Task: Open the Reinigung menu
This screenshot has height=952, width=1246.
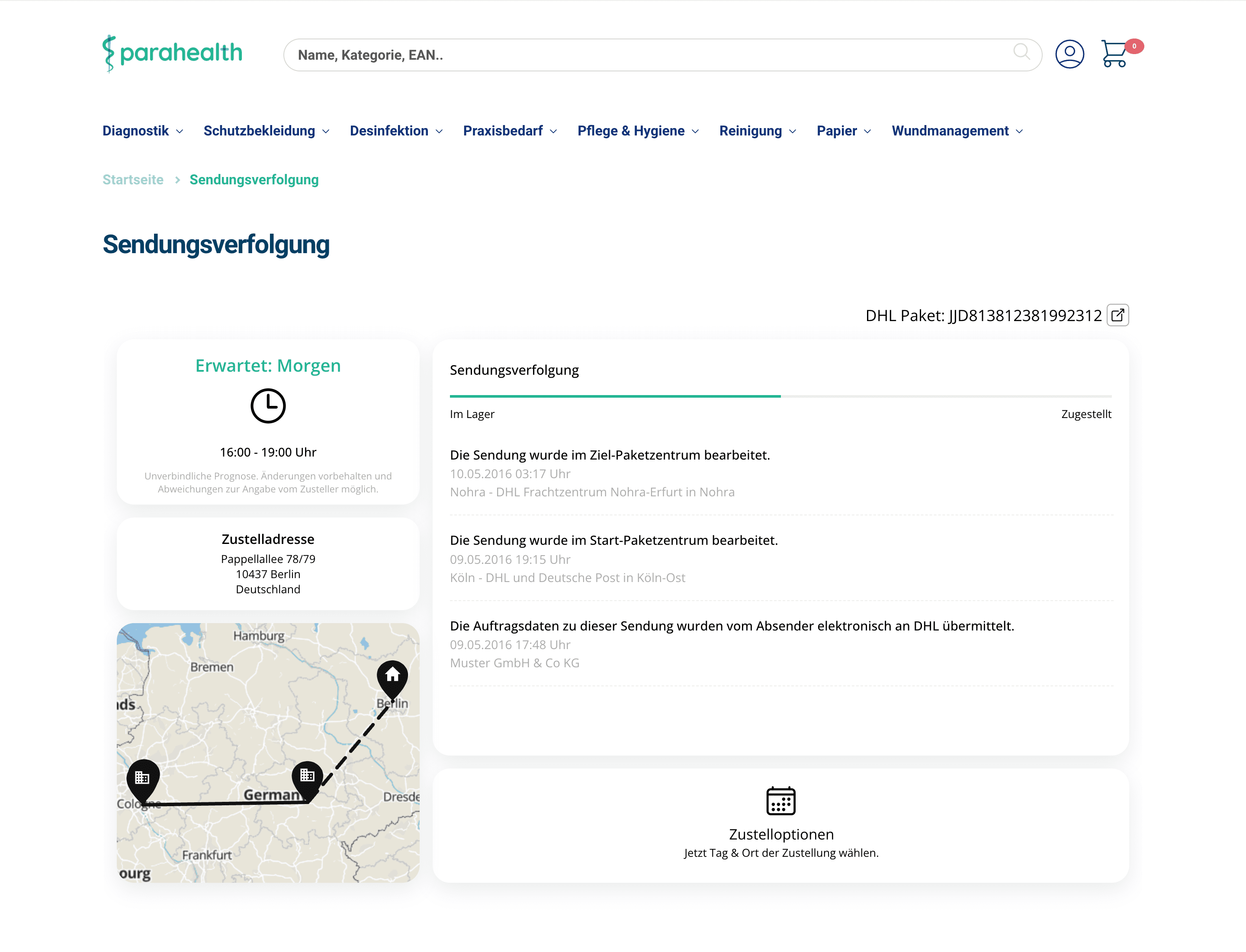Action: 750,131
